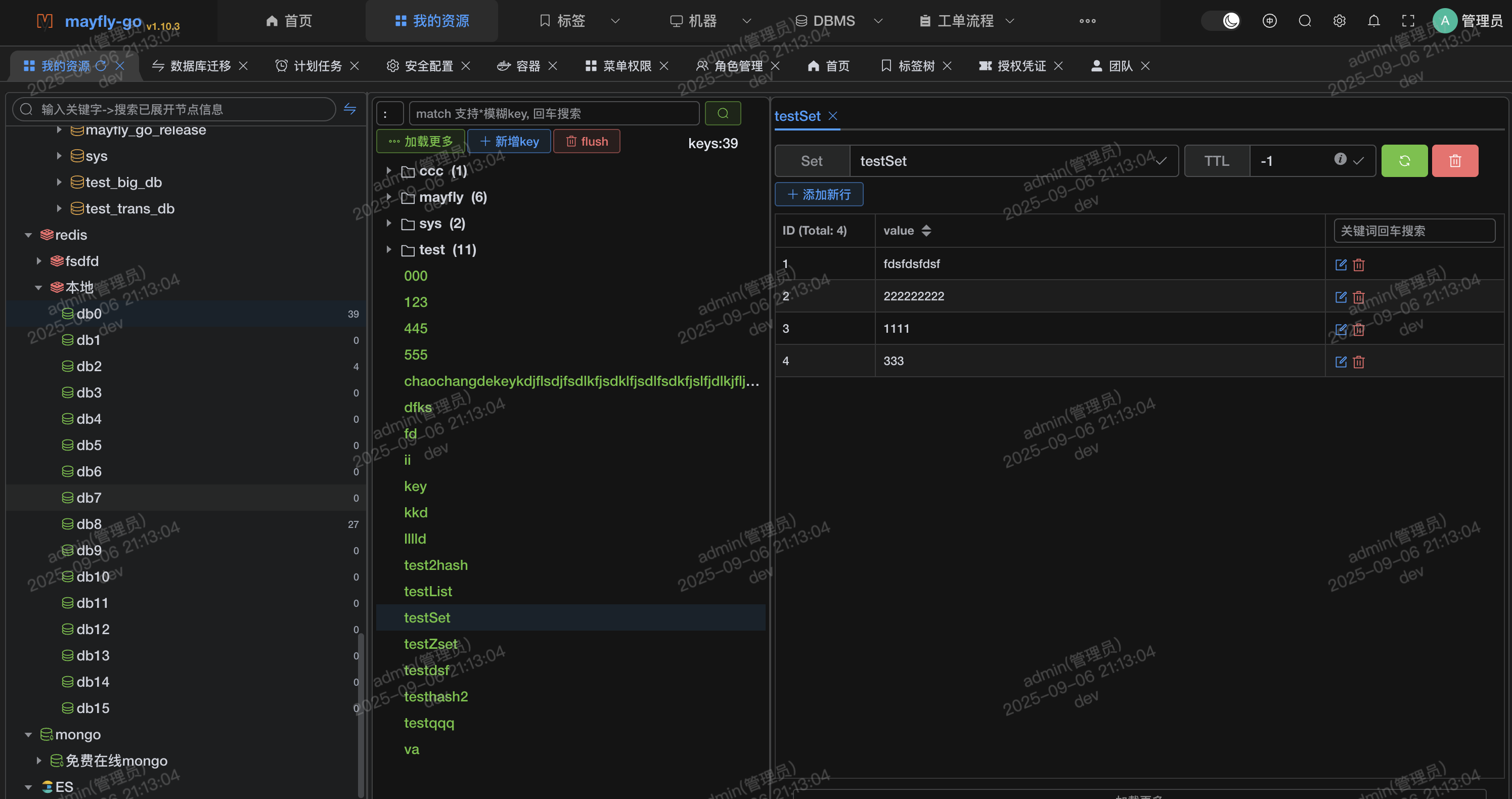This screenshot has width=1512, height=799.
Task: Collapse the redis tree node
Action: 28,235
